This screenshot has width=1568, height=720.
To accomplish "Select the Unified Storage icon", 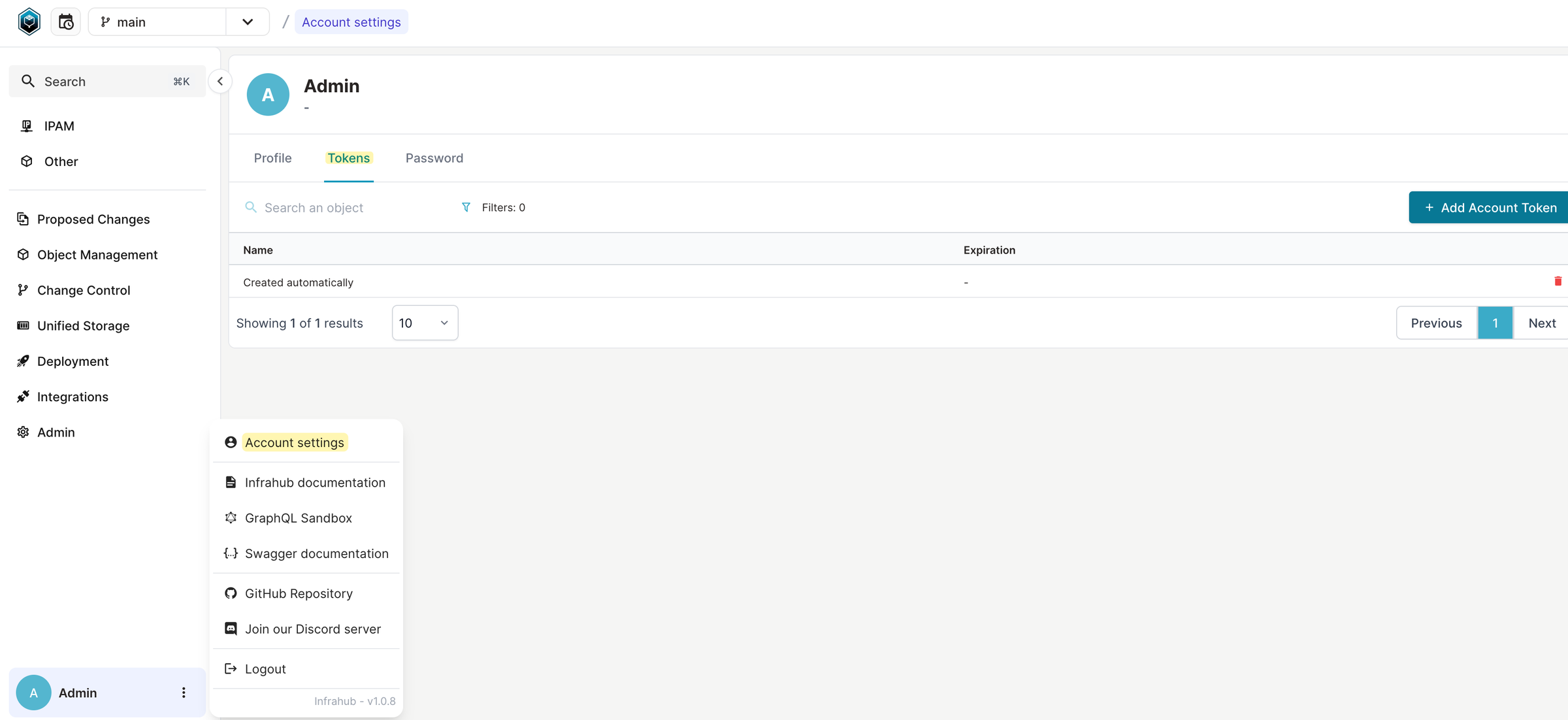I will pos(23,325).
